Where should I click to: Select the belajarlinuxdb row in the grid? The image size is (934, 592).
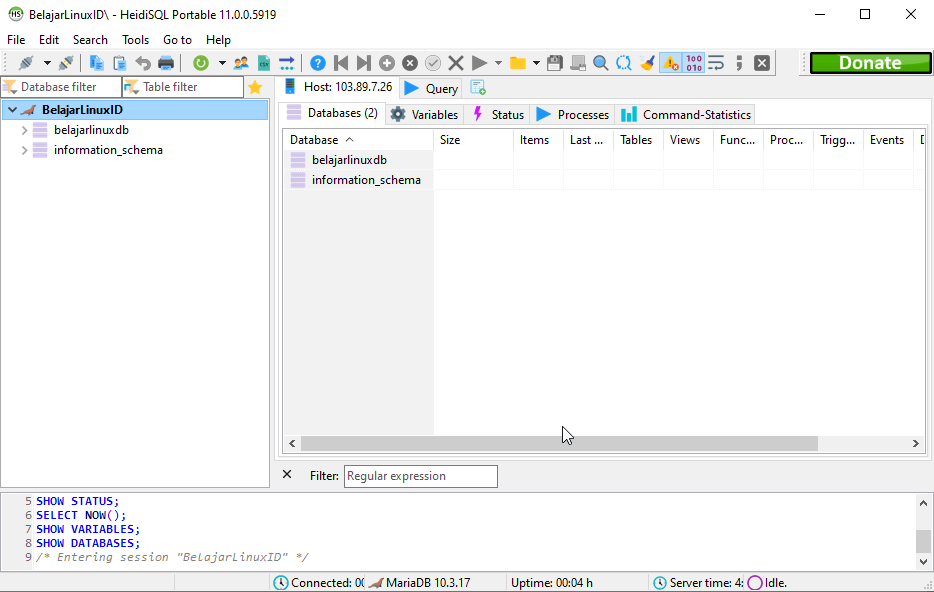(x=603, y=160)
